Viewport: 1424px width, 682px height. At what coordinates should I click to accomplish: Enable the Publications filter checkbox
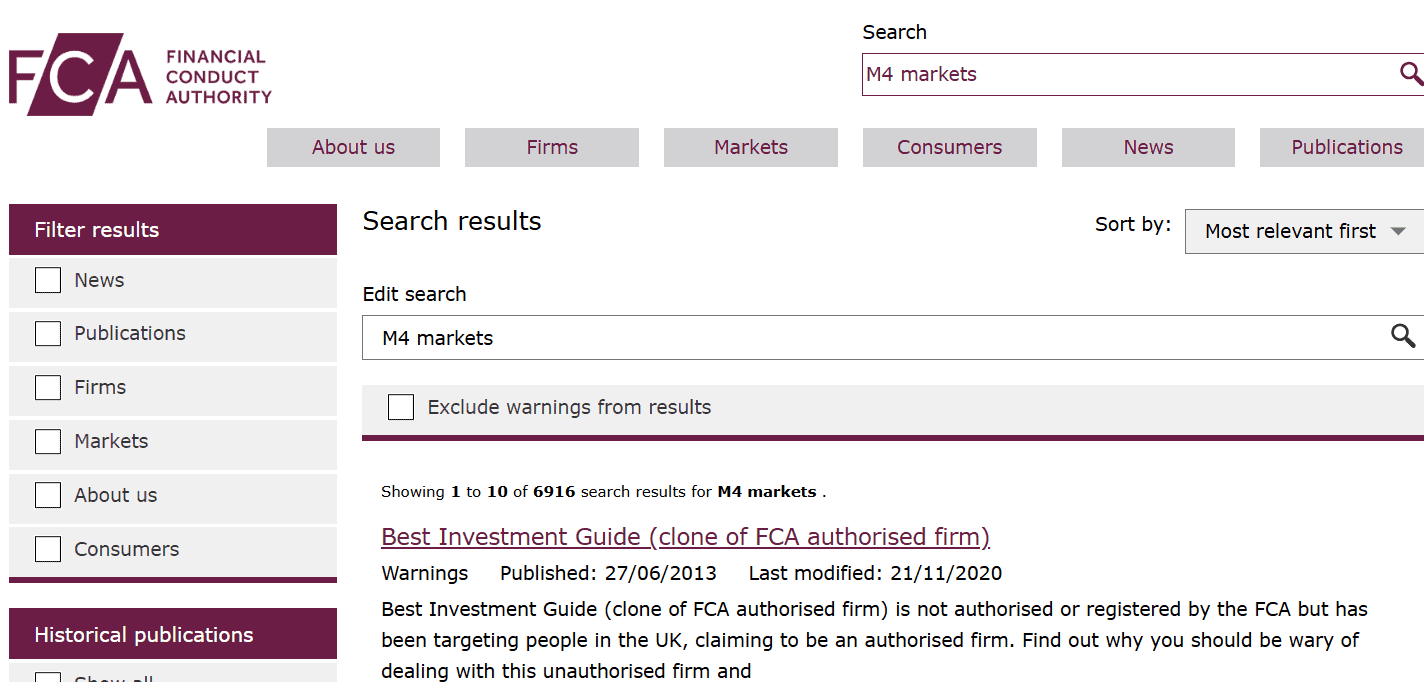48,333
